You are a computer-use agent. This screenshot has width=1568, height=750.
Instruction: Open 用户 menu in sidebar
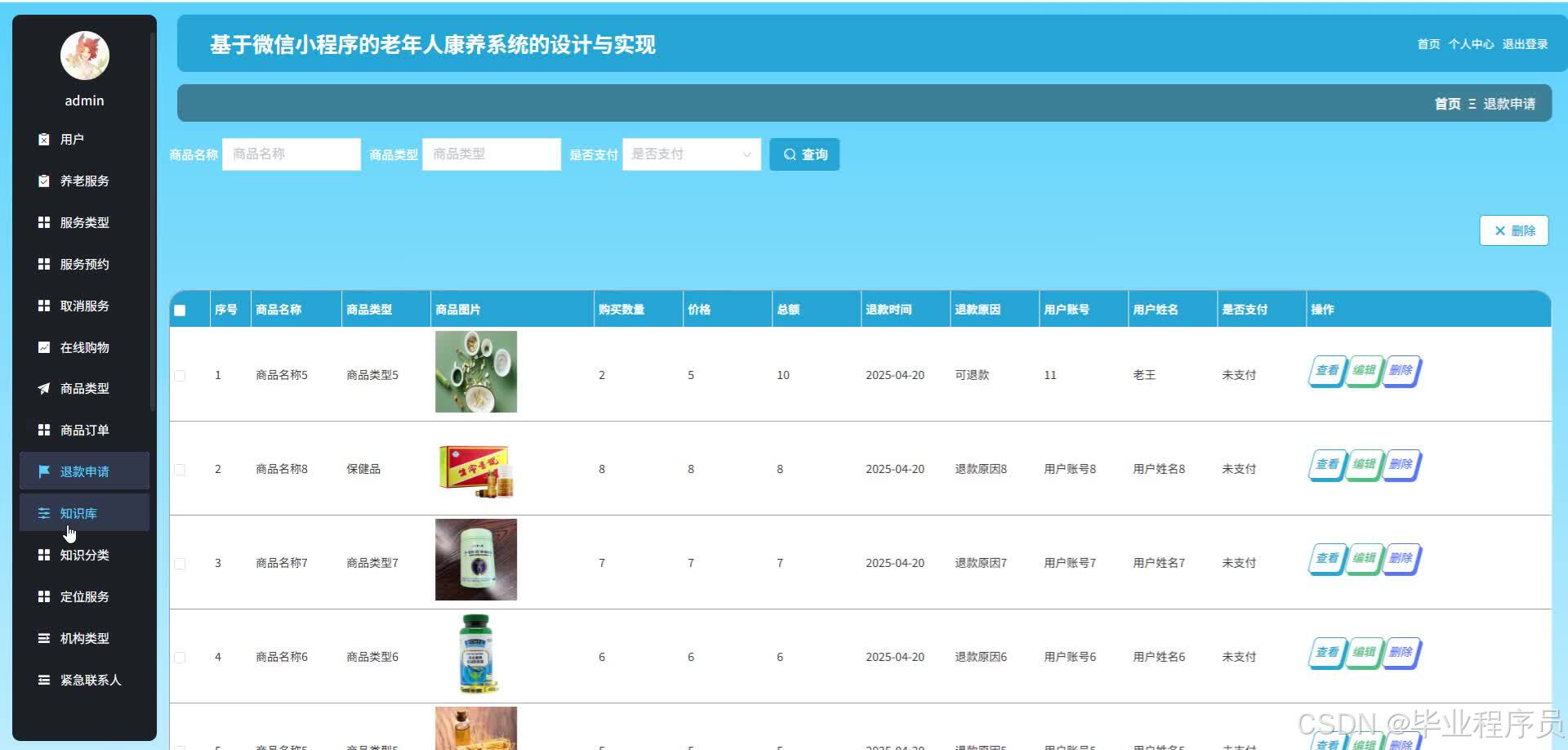pos(84,140)
